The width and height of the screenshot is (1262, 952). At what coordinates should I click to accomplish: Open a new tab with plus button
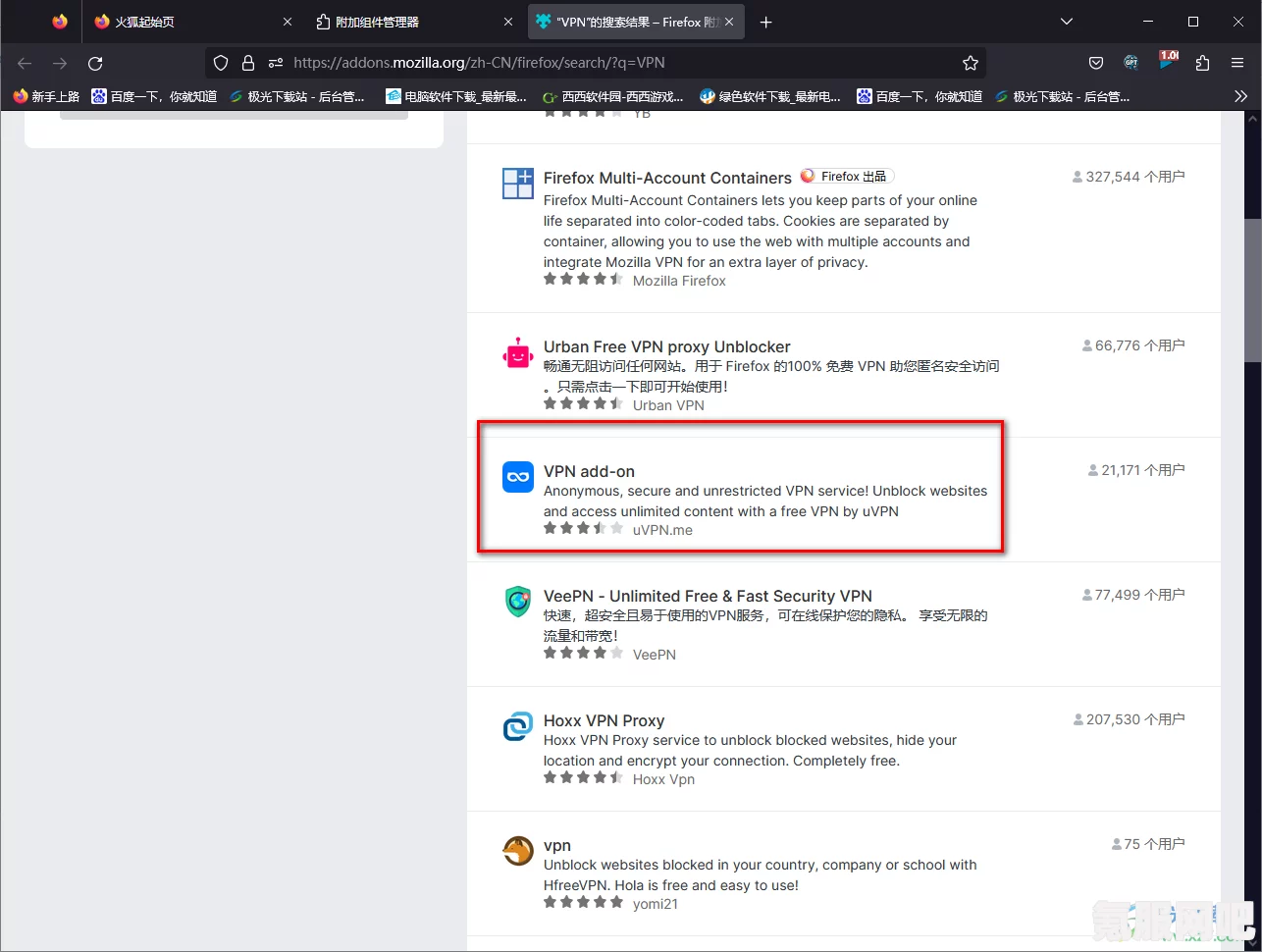[766, 22]
